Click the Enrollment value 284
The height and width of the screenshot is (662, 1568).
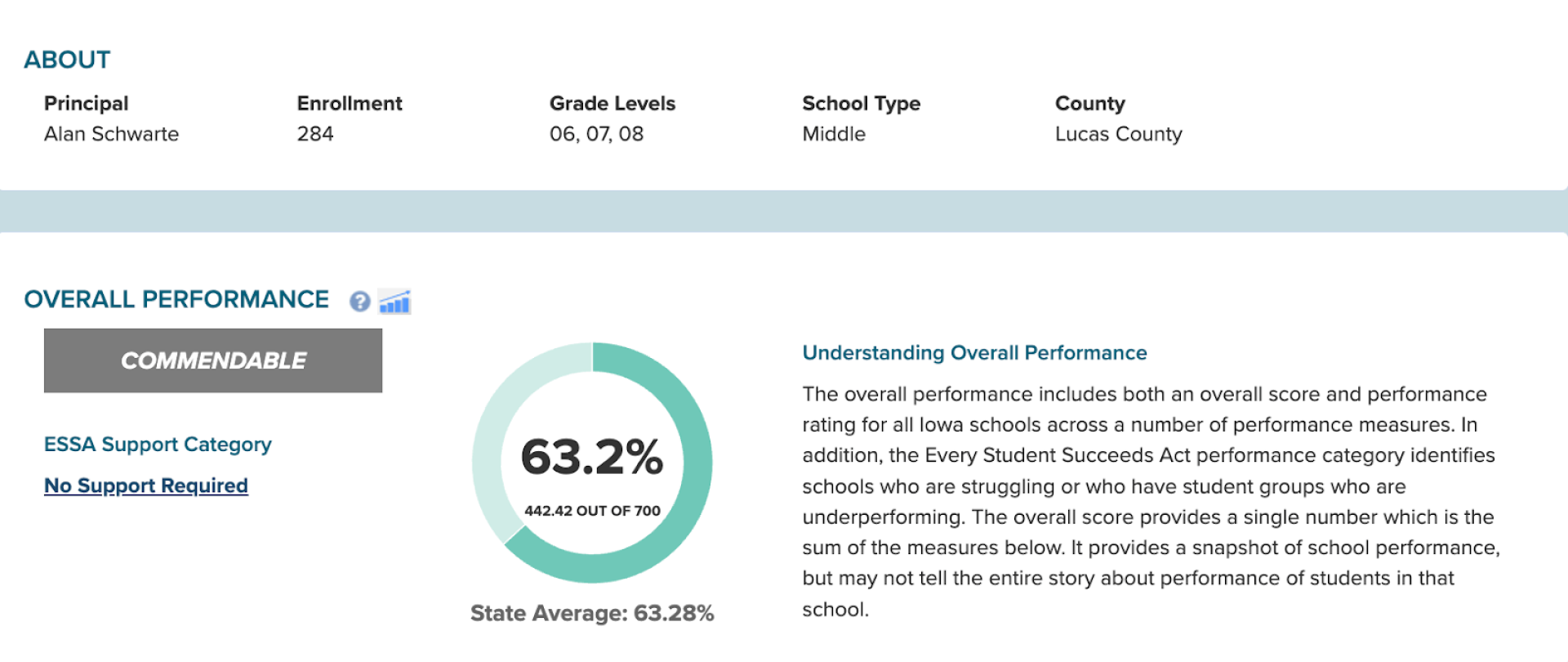pos(314,134)
